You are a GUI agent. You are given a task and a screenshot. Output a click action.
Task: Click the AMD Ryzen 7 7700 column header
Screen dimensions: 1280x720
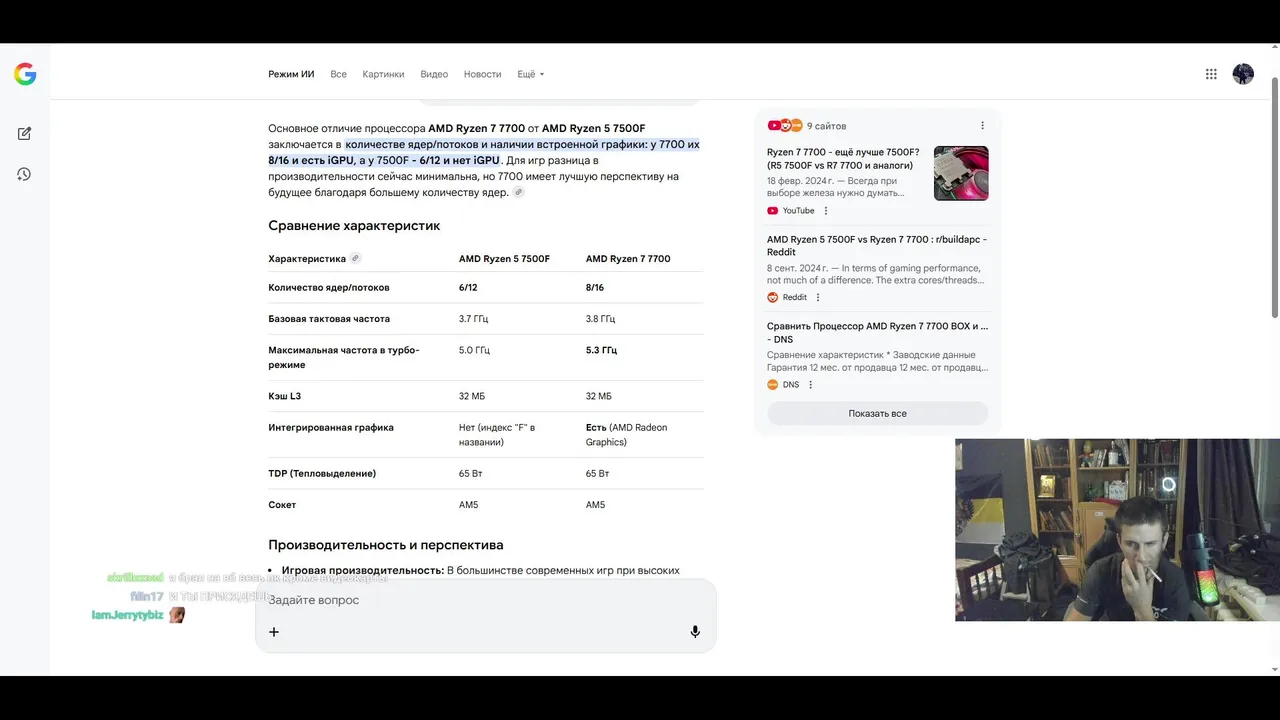tap(628, 259)
